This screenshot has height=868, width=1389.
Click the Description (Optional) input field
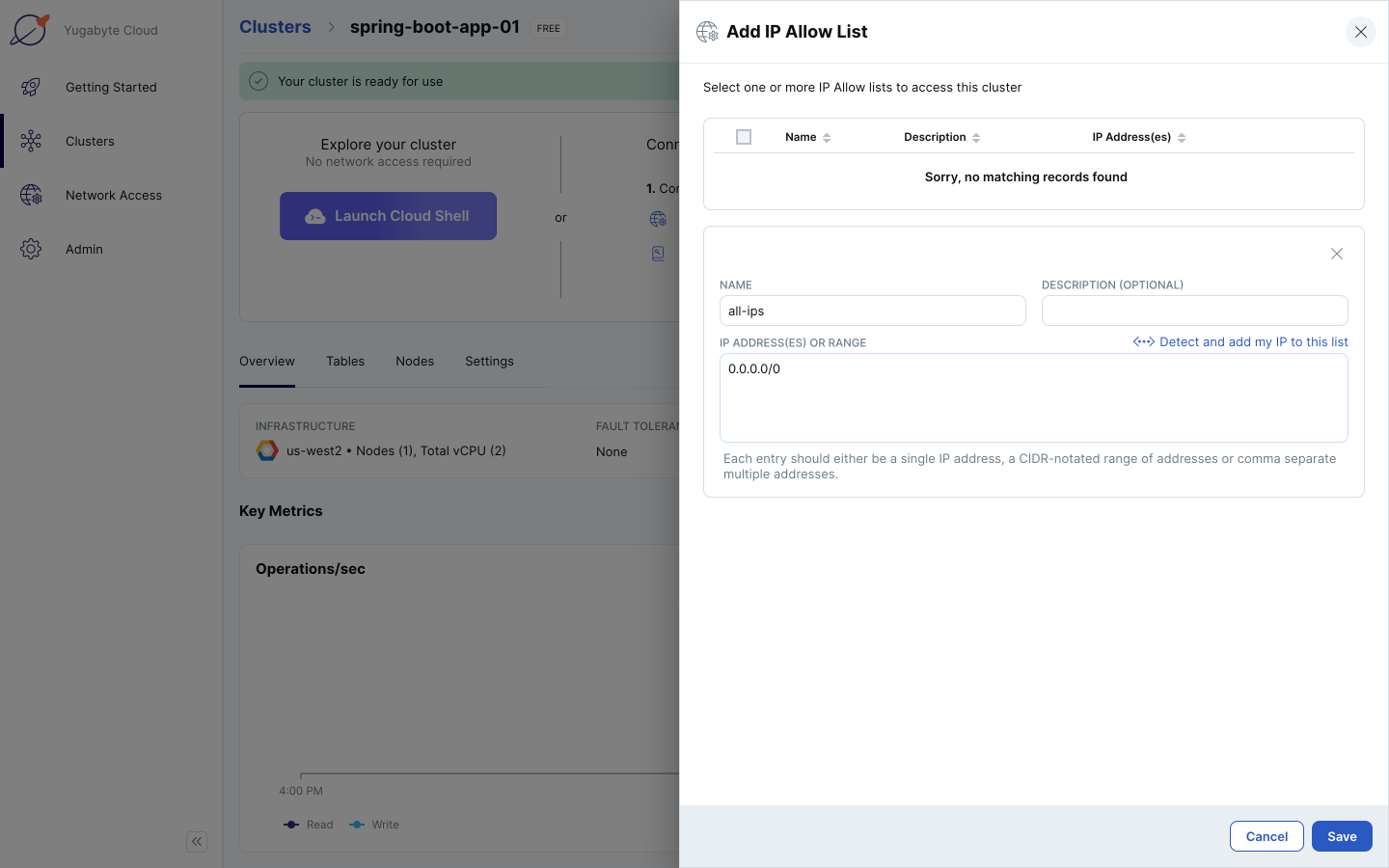click(1194, 311)
